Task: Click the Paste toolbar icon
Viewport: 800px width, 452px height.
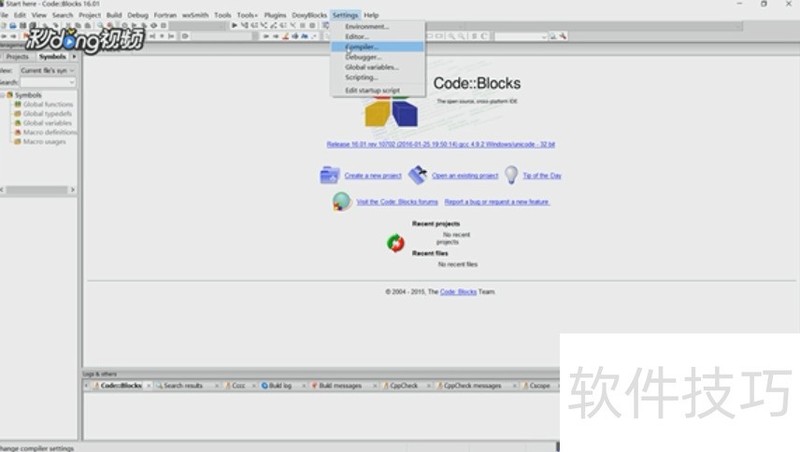Action: (88, 25)
